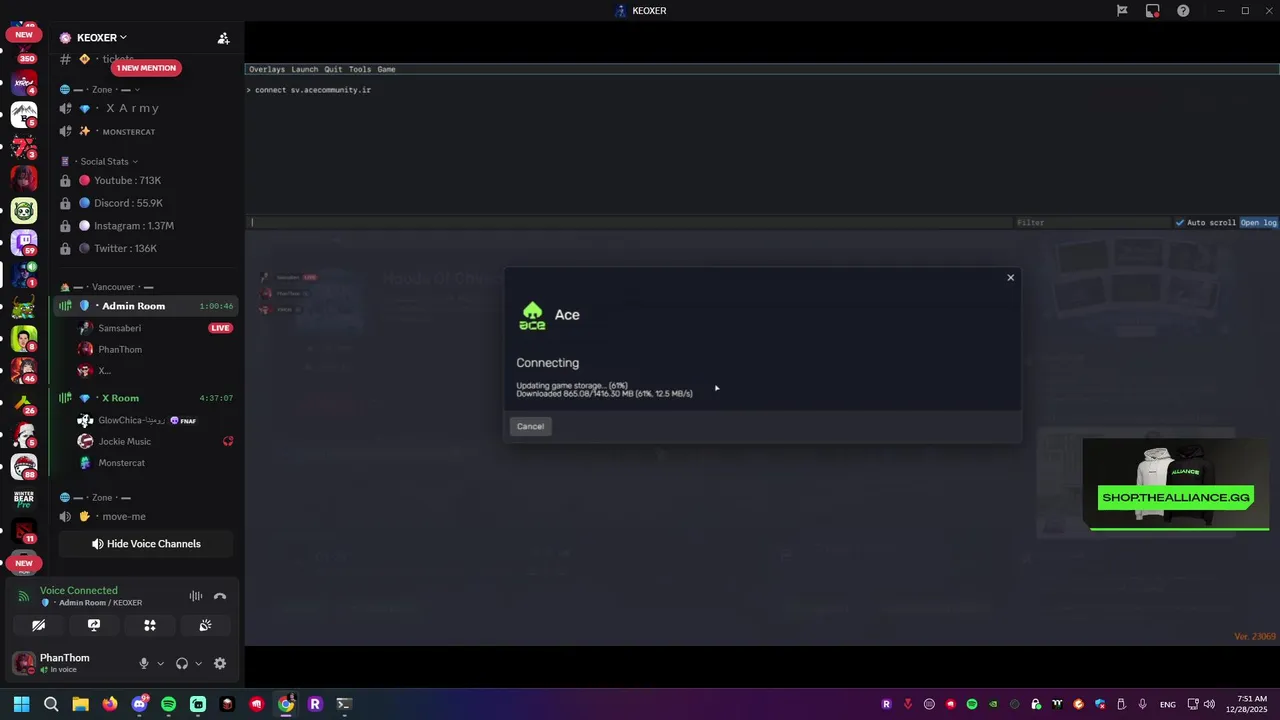Image resolution: width=1280 pixels, height=720 pixels.
Task: Share your screen from voice panel
Action: pos(94,625)
